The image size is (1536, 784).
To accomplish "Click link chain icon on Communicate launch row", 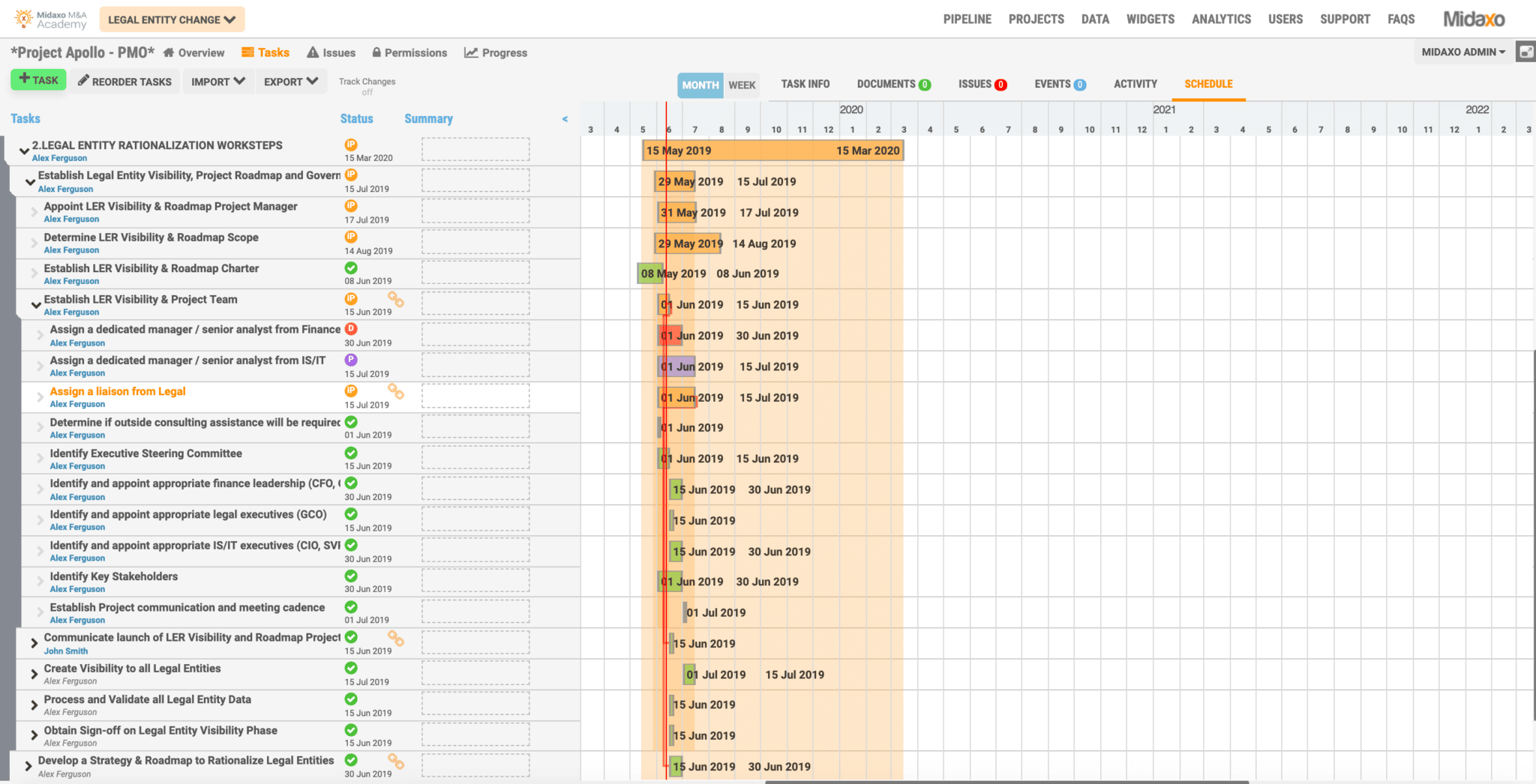I will [x=396, y=639].
